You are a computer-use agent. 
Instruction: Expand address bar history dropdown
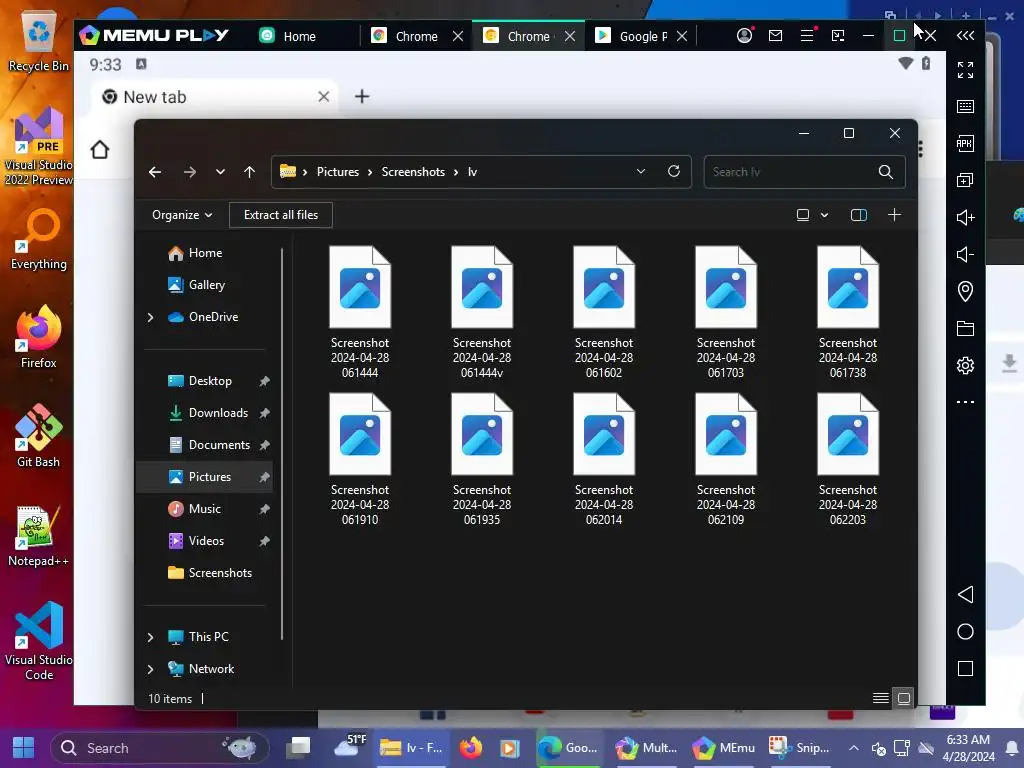[641, 171]
